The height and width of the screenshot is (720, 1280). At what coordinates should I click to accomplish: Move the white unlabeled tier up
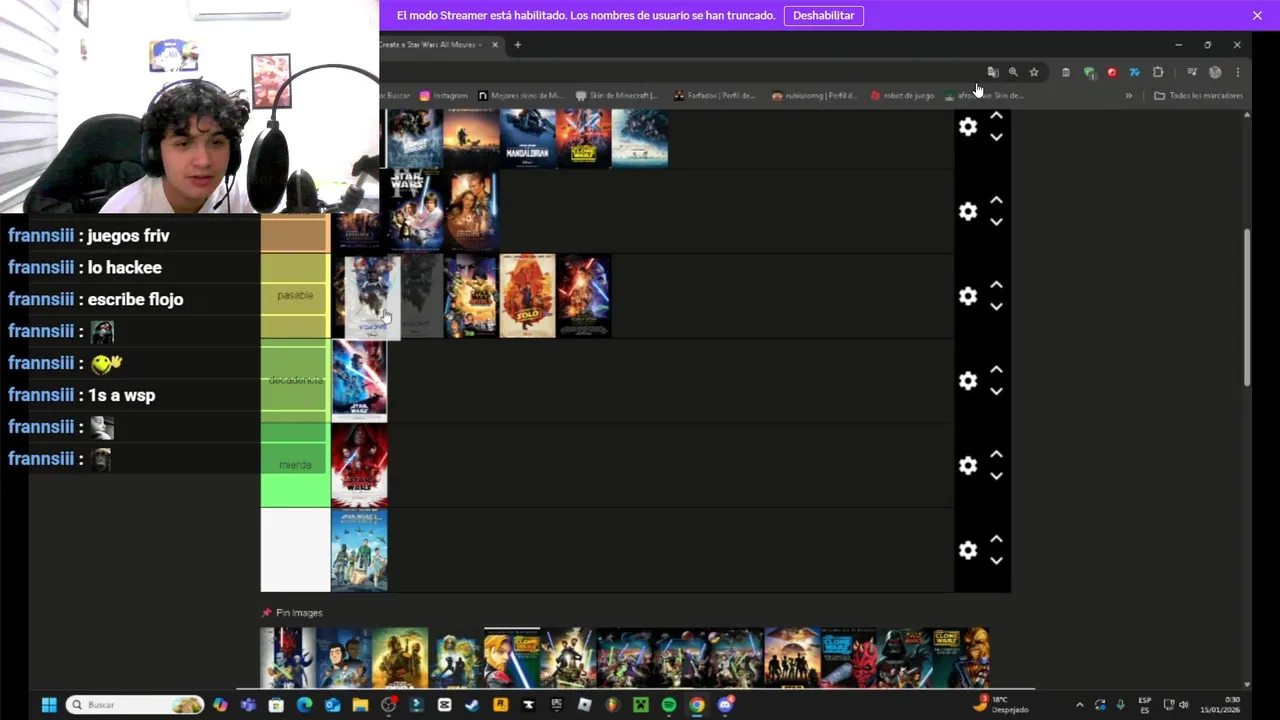(x=996, y=539)
